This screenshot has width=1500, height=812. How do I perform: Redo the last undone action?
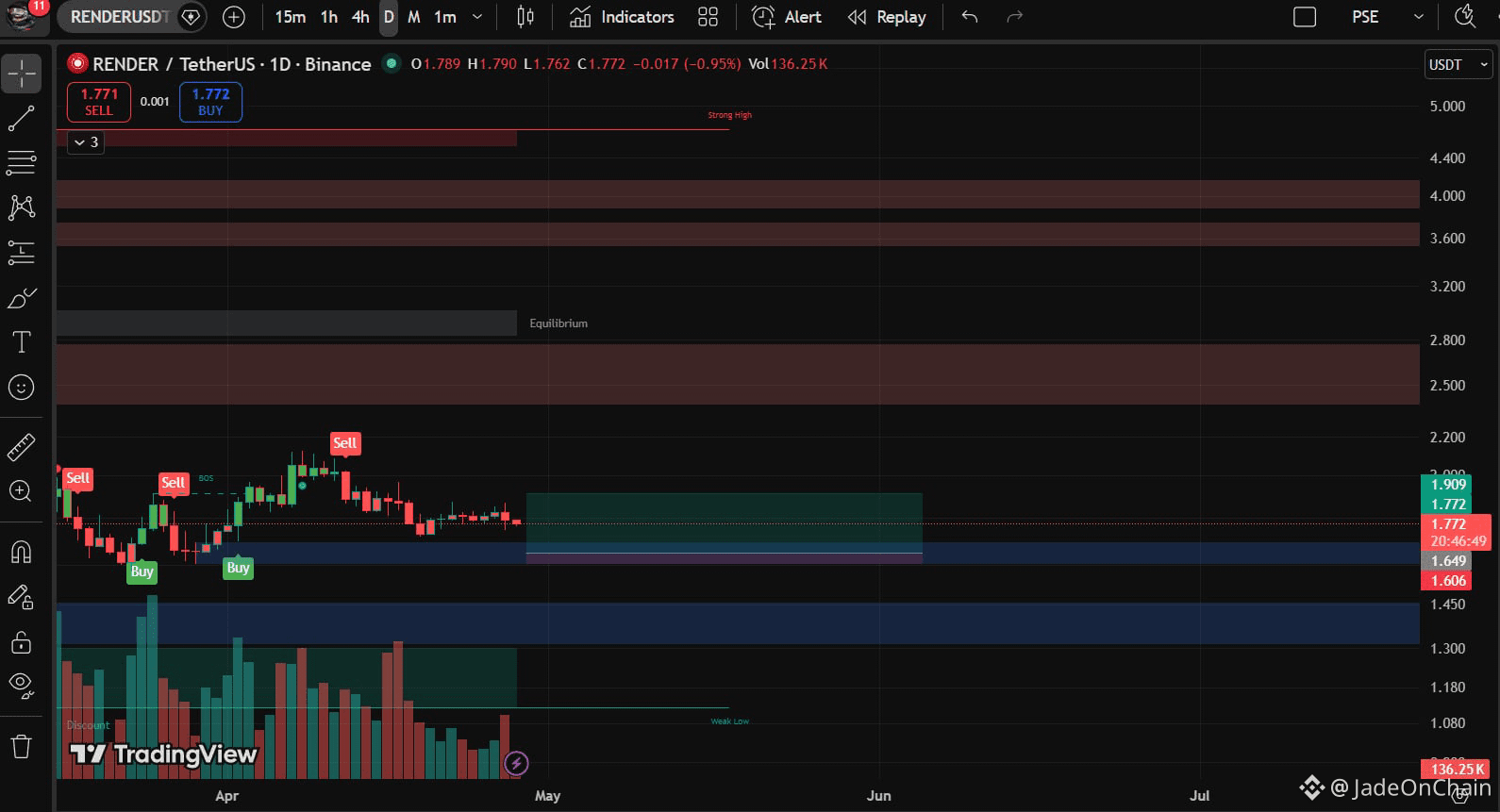(1015, 17)
